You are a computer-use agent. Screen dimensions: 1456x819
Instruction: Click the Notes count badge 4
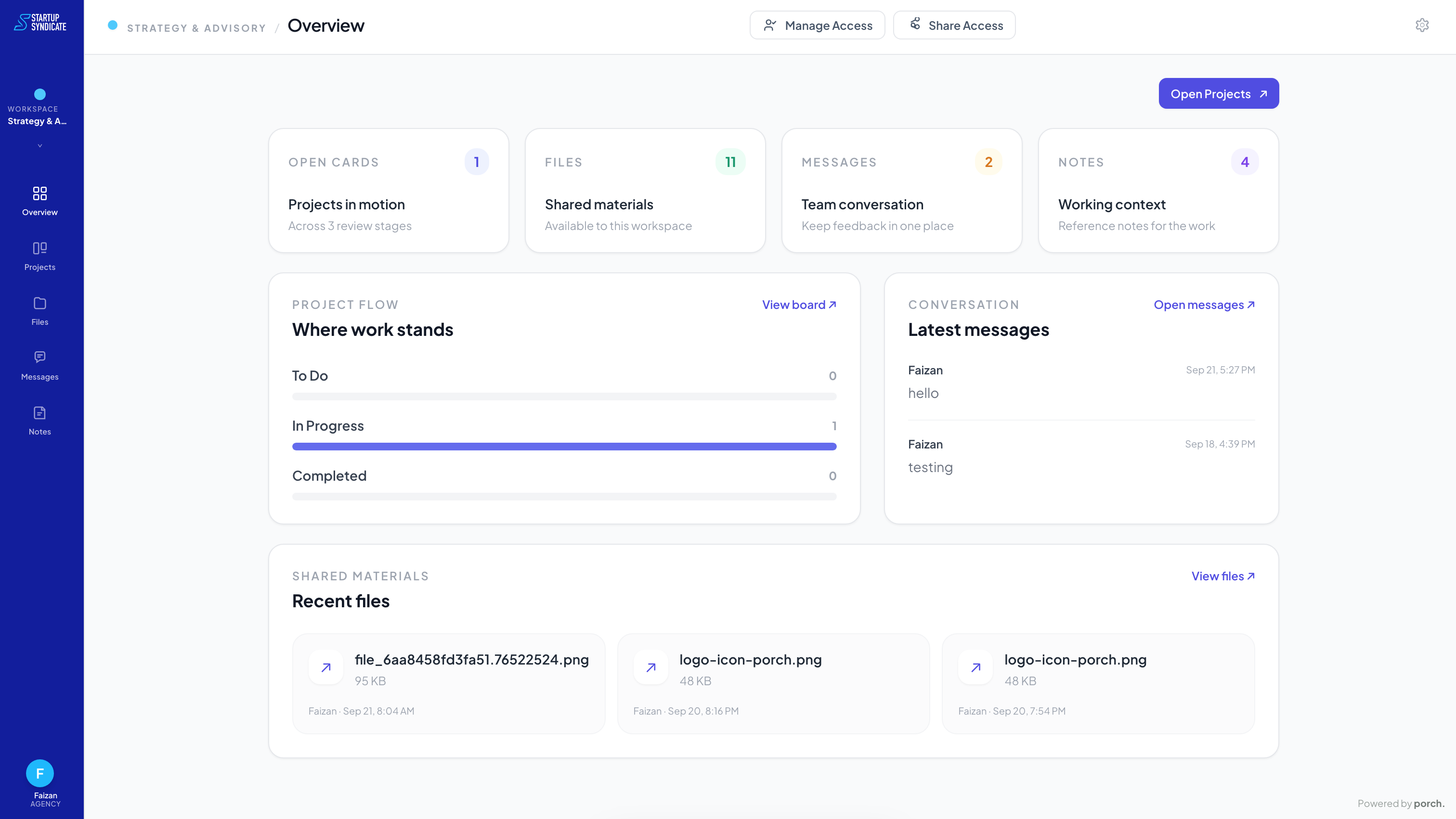tap(1245, 162)
